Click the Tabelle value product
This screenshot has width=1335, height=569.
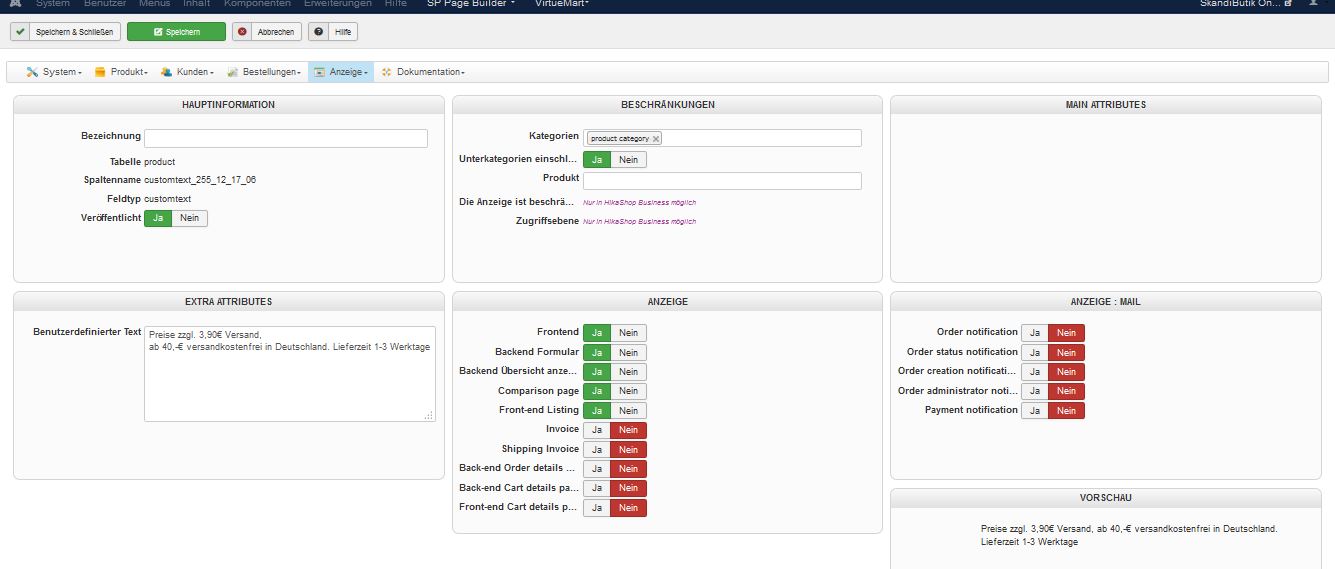pos(159,161)
